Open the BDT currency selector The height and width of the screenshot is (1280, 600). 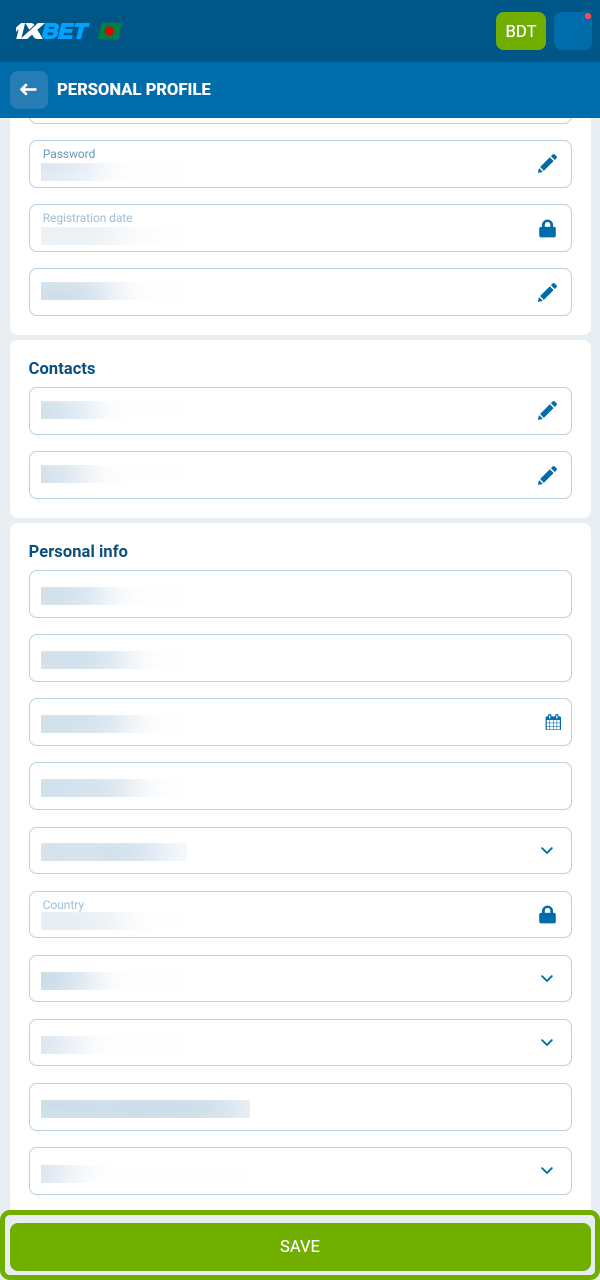coord(520,31)
